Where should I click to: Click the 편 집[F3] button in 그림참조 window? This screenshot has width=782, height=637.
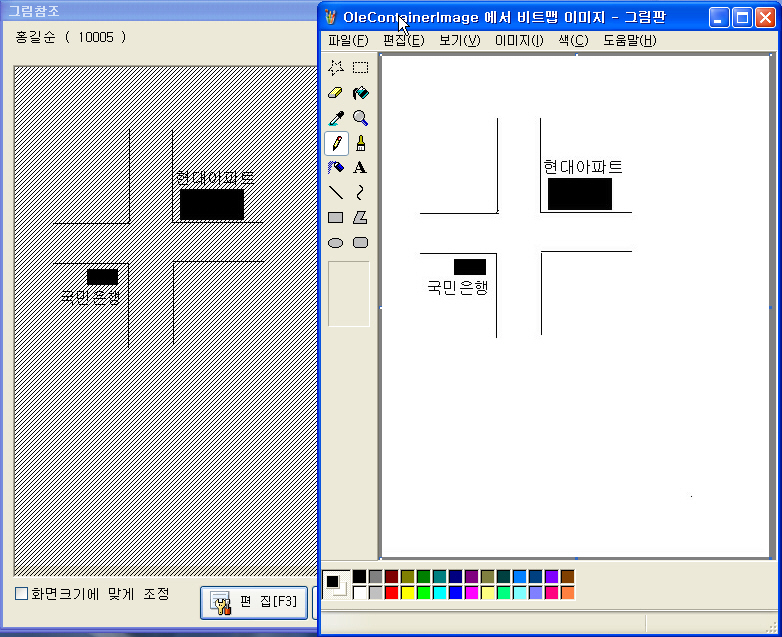[254, 603]
